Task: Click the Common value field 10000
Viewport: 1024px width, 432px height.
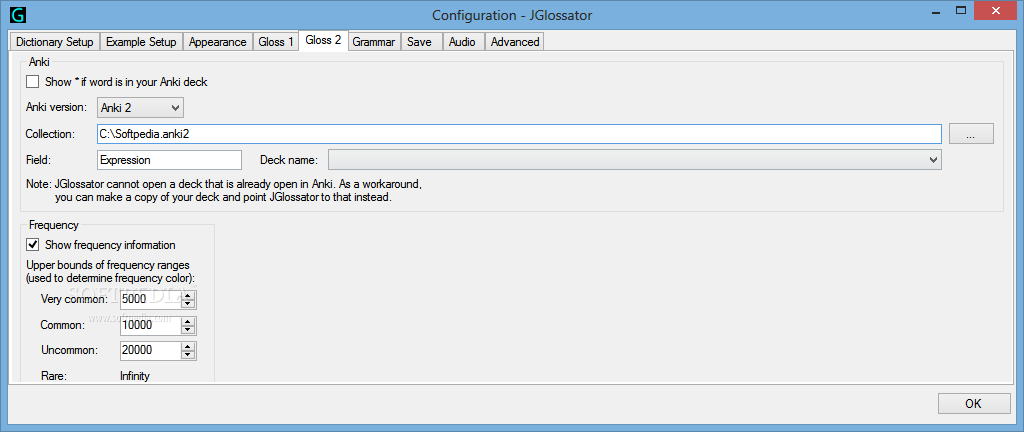Action: click(151, 325)
